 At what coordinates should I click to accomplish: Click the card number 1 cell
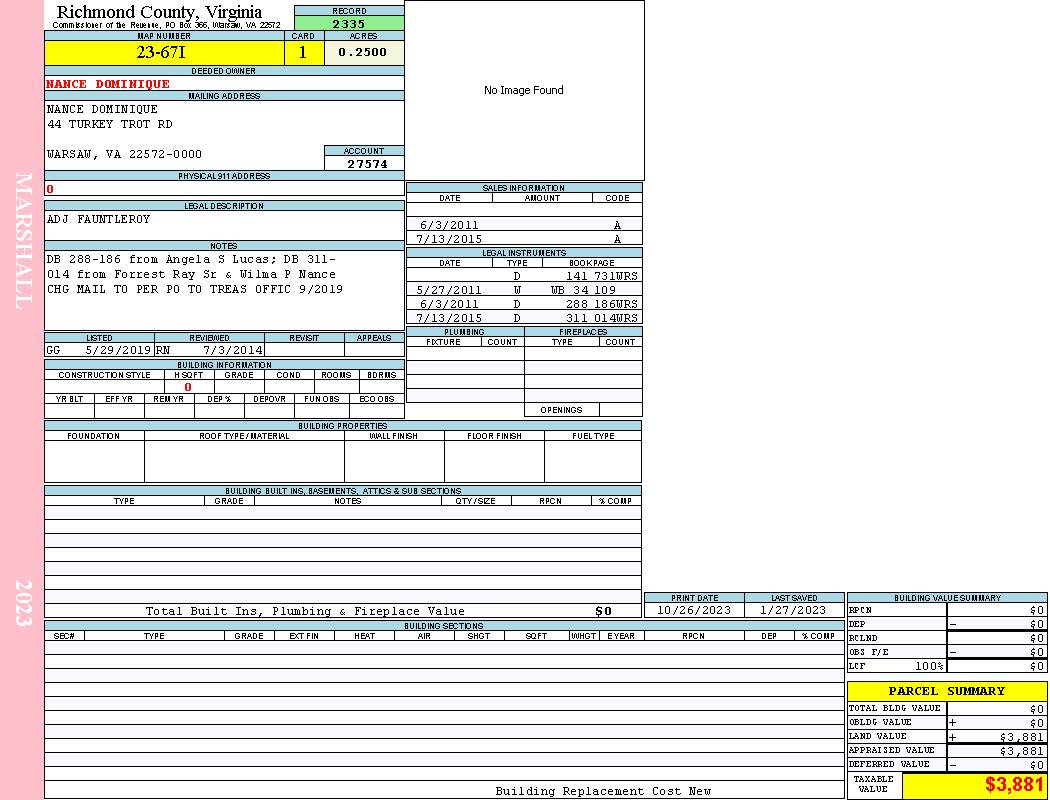coord(303,53)
